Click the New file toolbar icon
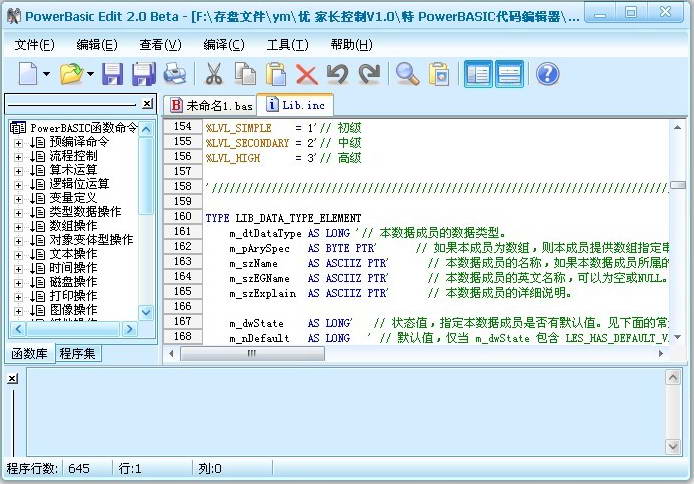The width and height of the screenshot is (694, 484). point(28,73)
